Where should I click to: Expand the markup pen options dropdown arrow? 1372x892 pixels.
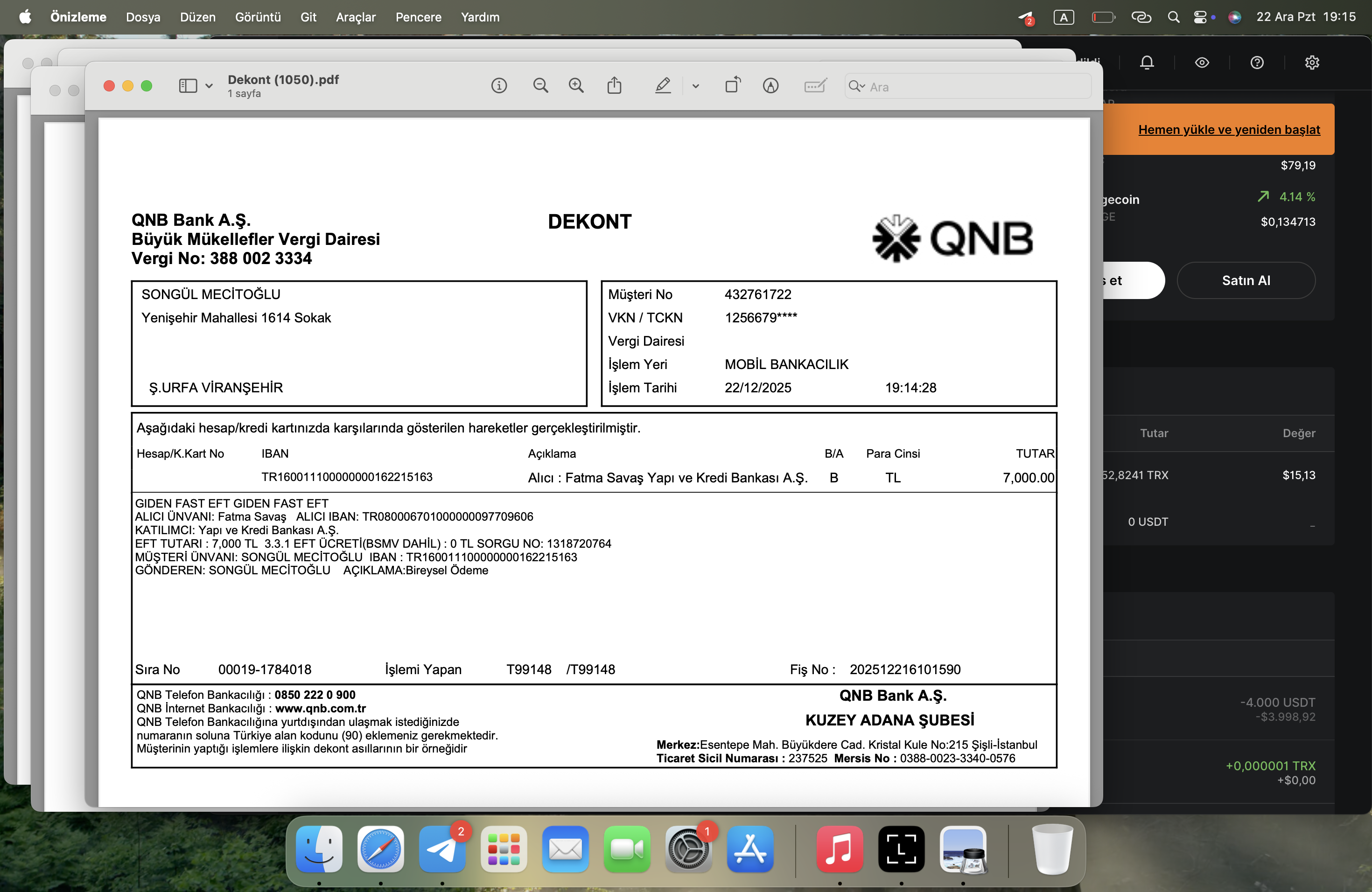(695, 86)
